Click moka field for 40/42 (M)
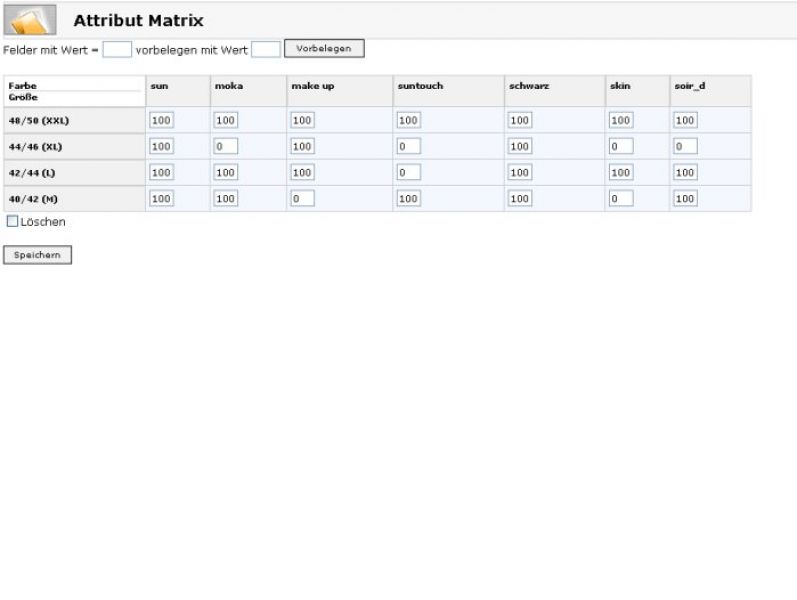797x600 pixels. tap(225, 199)
